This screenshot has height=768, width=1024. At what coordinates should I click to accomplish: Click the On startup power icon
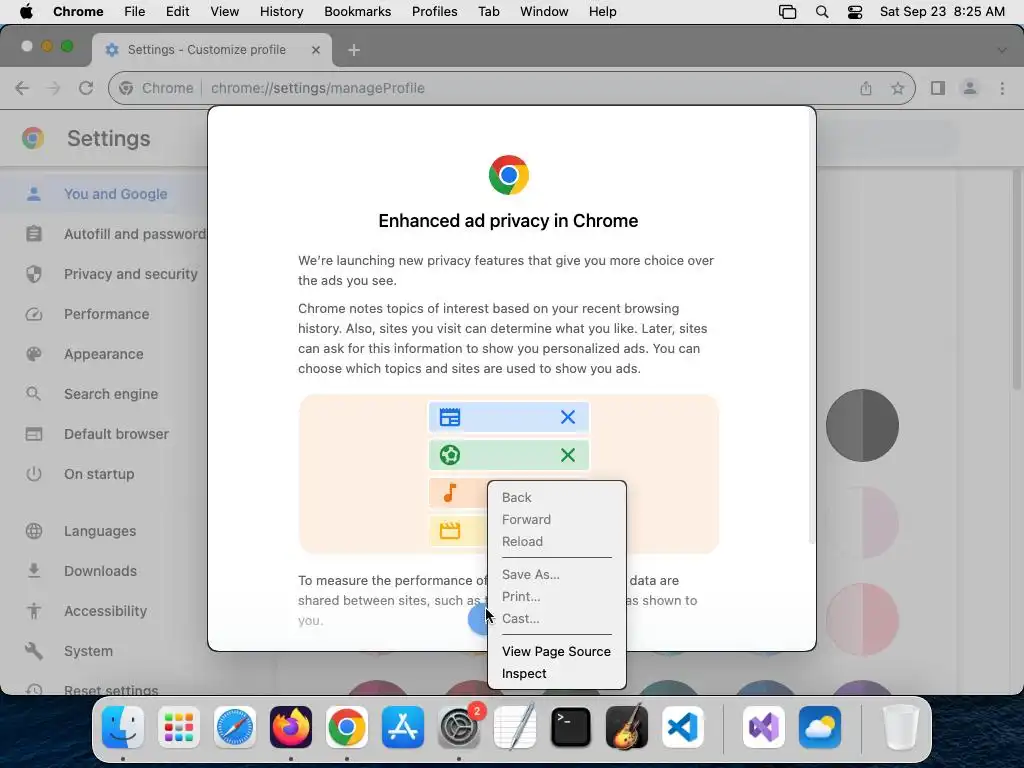[x=34, y=473]
